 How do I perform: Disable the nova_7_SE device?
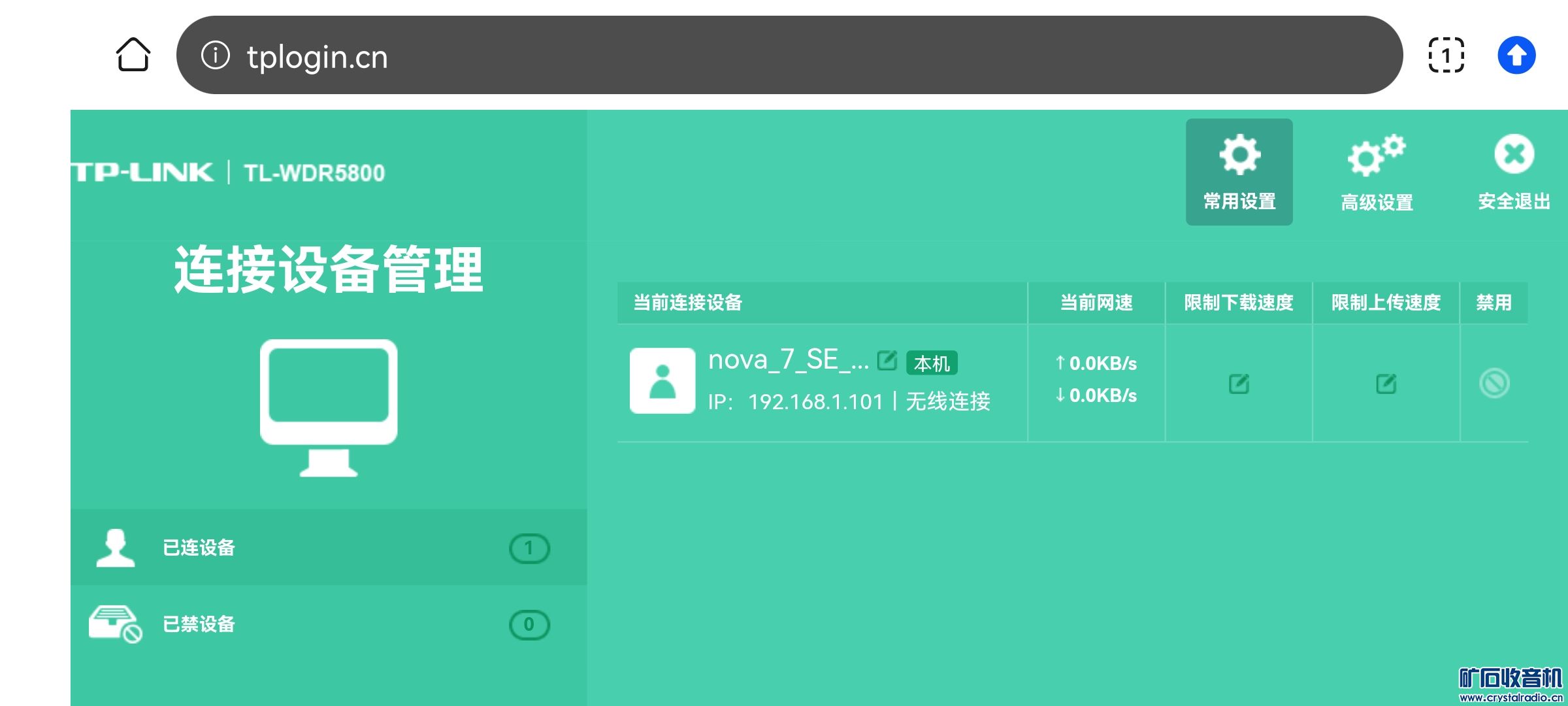pyautogui.click(x=1494, y=384)
